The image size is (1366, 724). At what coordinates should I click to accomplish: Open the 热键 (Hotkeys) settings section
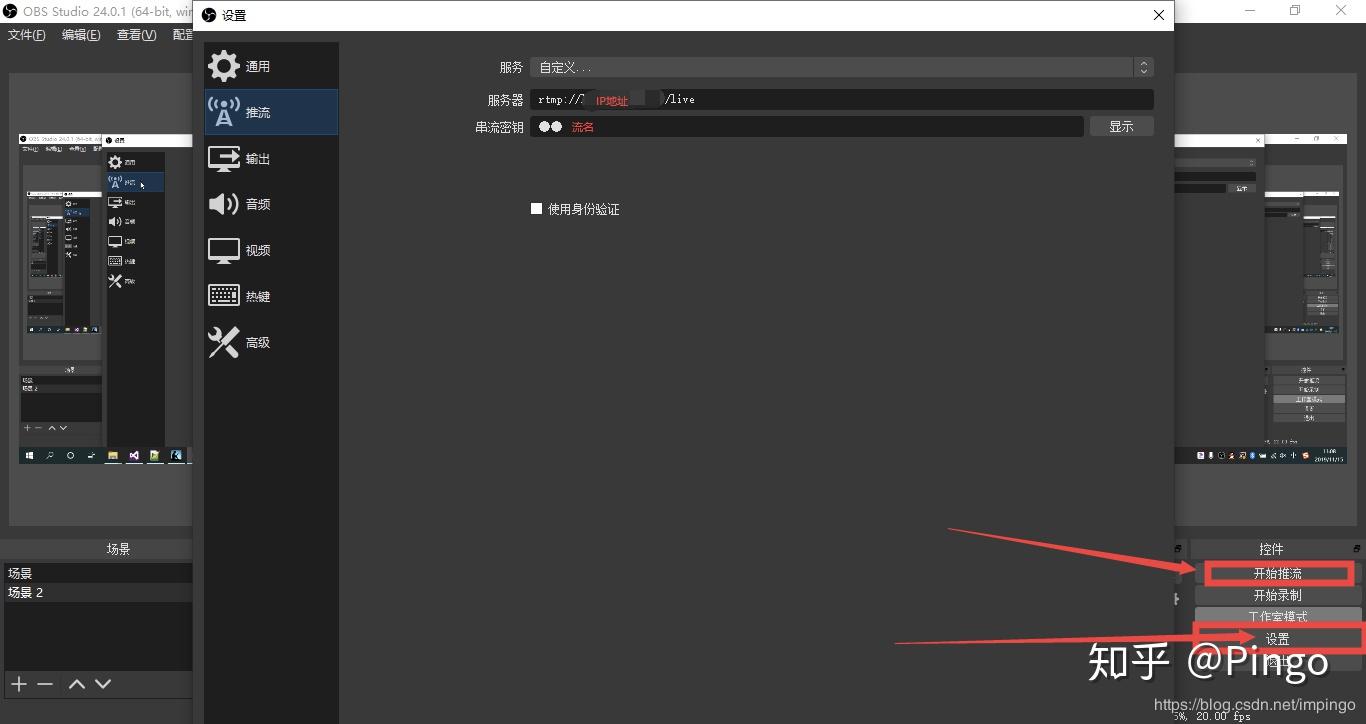pyautogui.click(x=257, y=295)
